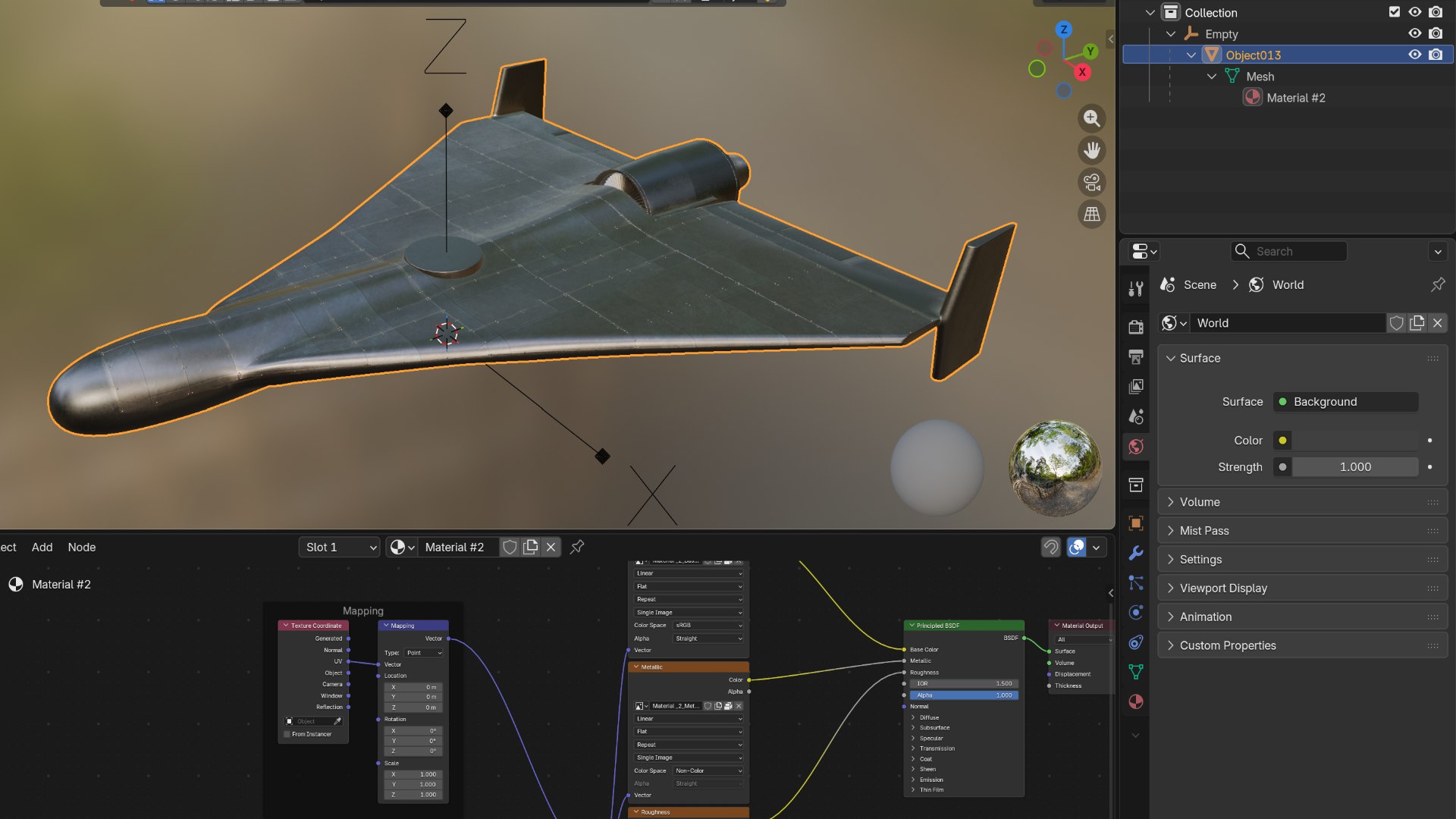Screen dimensions: 1456x819
Task: Open the Object properties tab
Action: pyautogui.click(x=1136, y=523)
